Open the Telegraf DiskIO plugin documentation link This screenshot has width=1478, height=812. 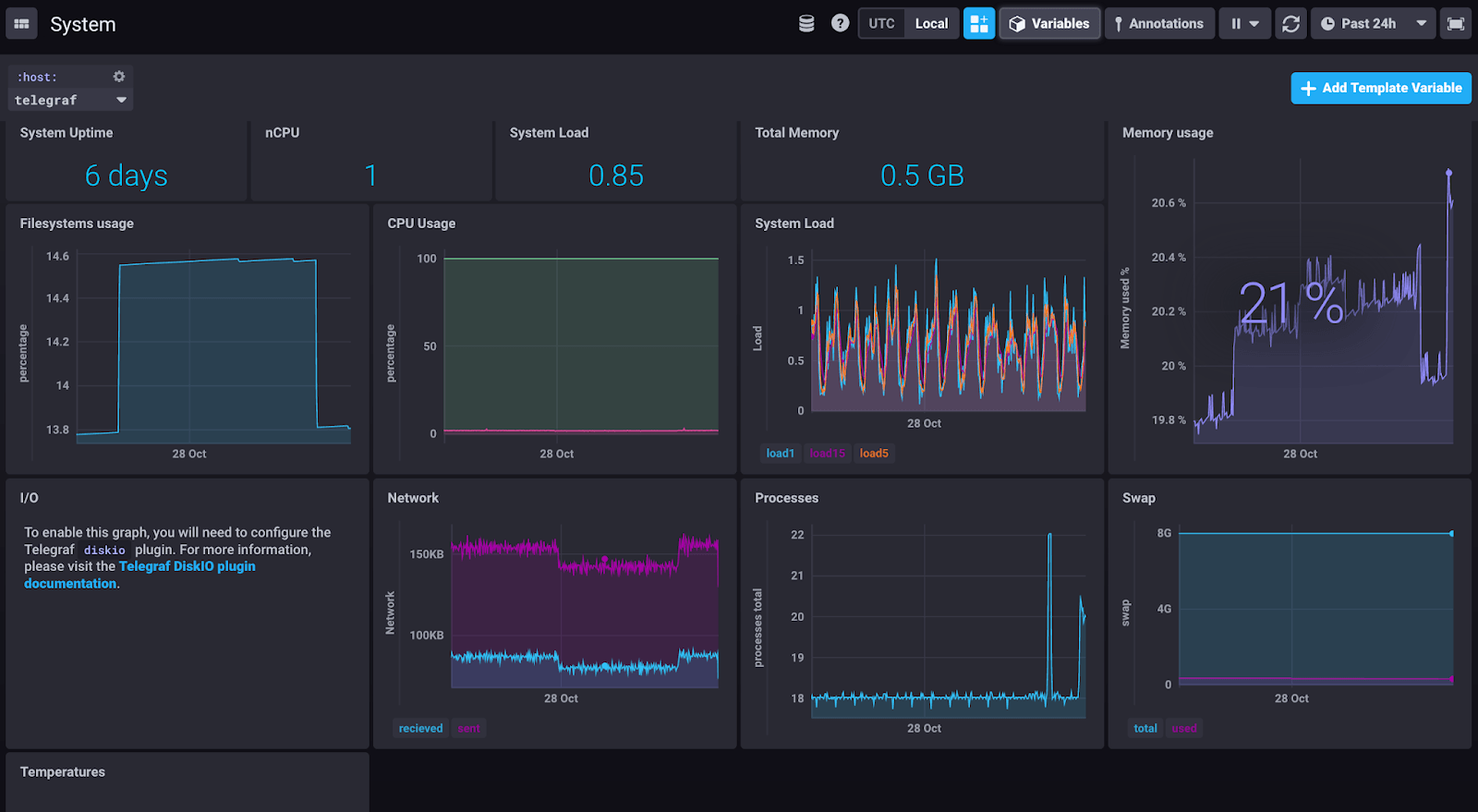pos(187,567)
